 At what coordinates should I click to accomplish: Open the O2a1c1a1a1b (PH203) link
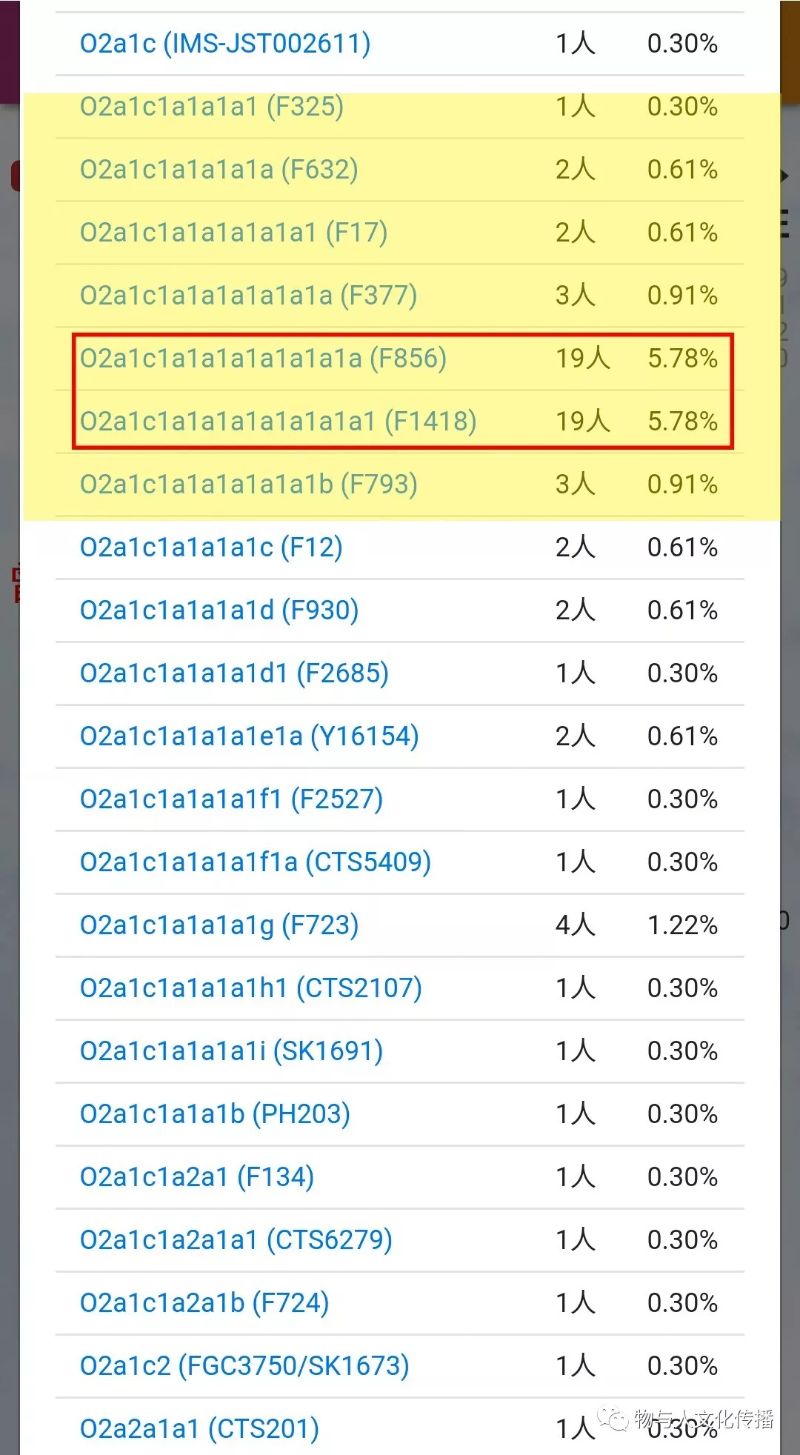click(x=215, y=1115)
